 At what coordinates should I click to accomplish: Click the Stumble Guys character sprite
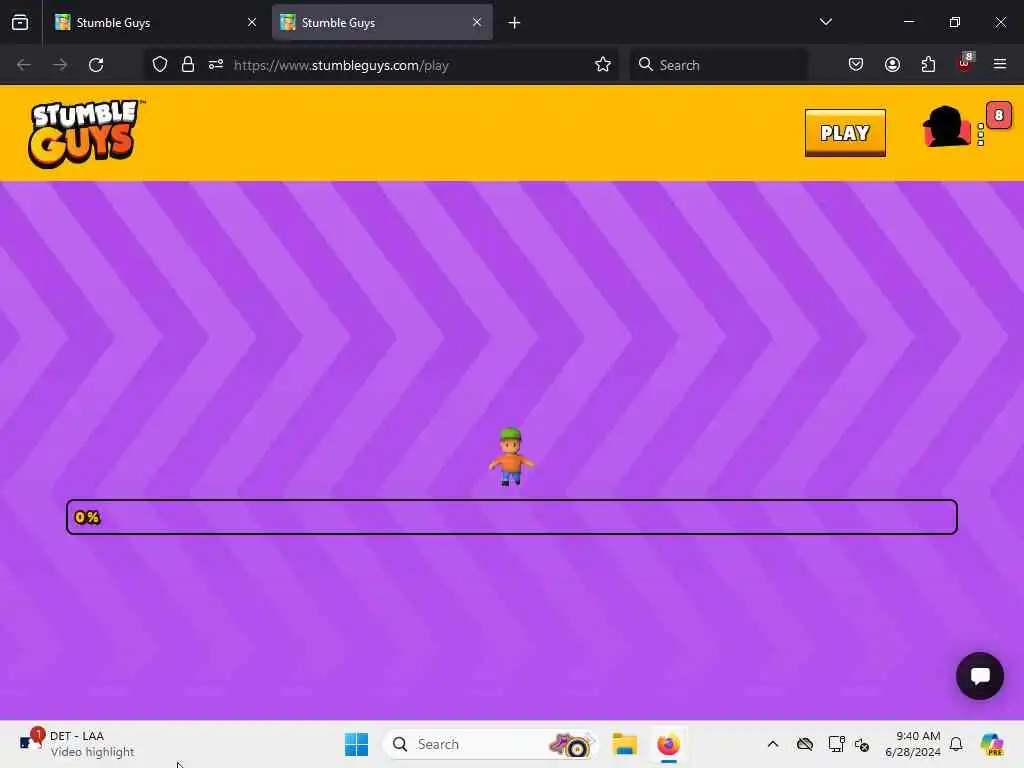pos(511,456)
